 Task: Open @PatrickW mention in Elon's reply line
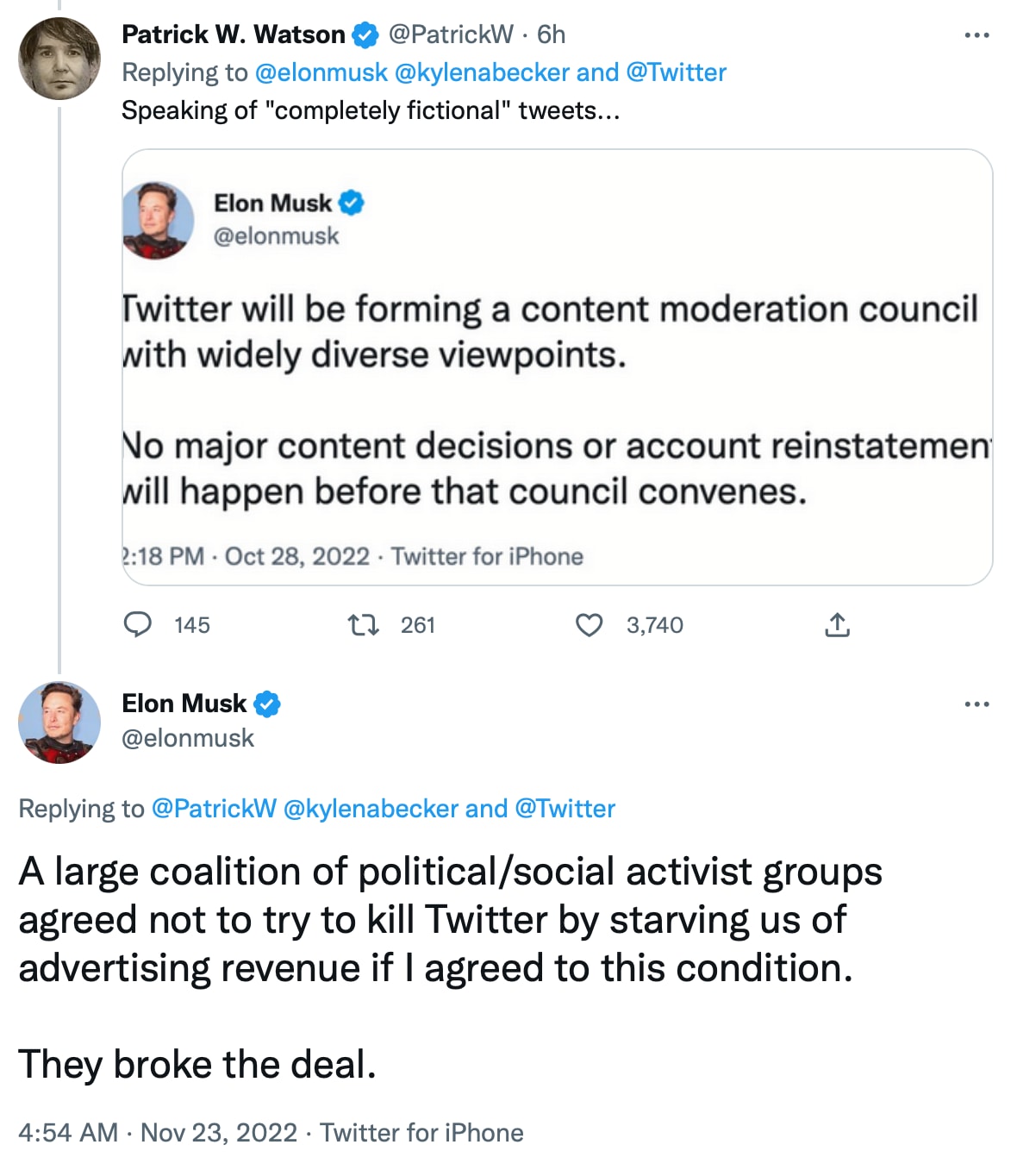(x=214, y=809)
